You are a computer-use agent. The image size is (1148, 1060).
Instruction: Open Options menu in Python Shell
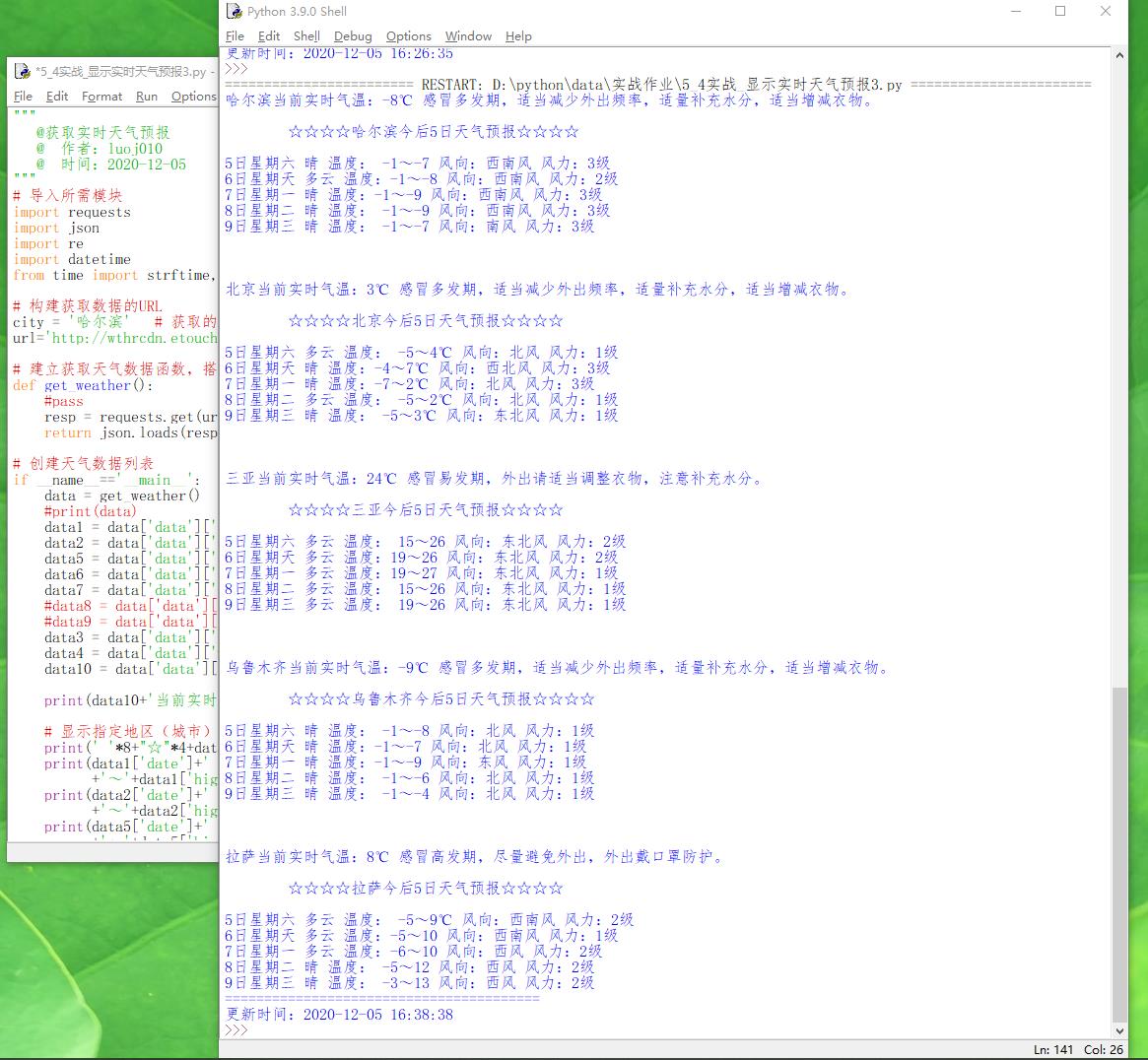(x=409, y=35)
